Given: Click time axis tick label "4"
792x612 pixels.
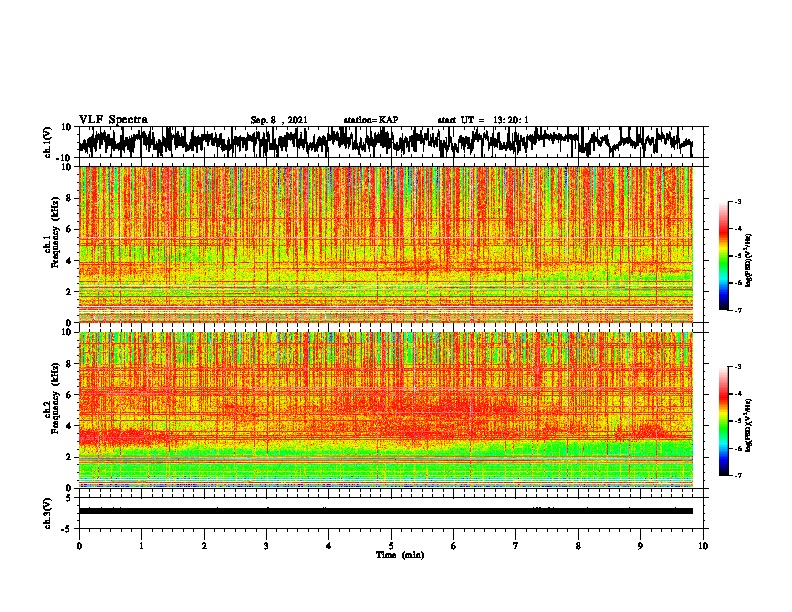Looking at the screenshot, I should (329, 546).
